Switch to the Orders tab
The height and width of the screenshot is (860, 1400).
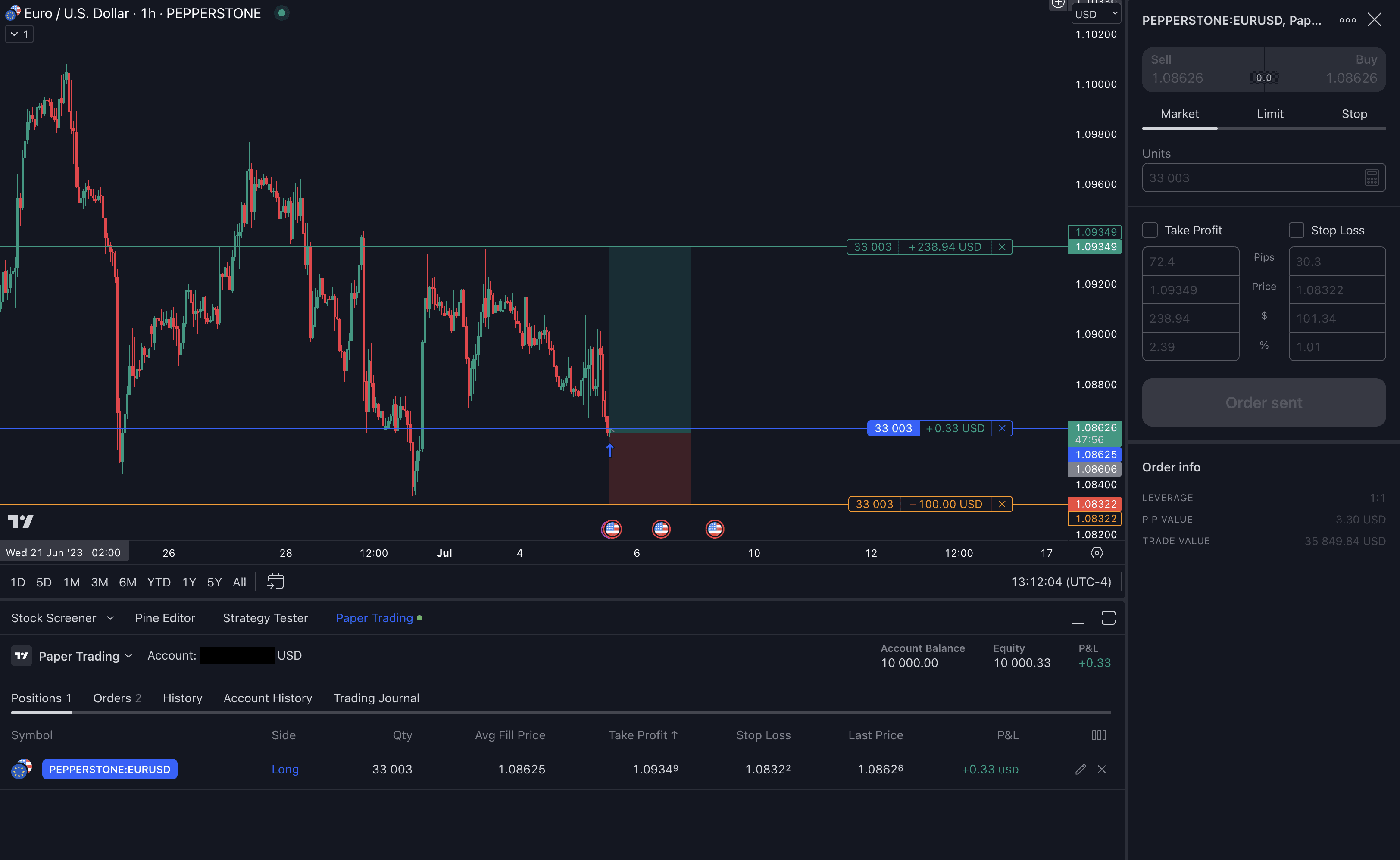(117, 698)
